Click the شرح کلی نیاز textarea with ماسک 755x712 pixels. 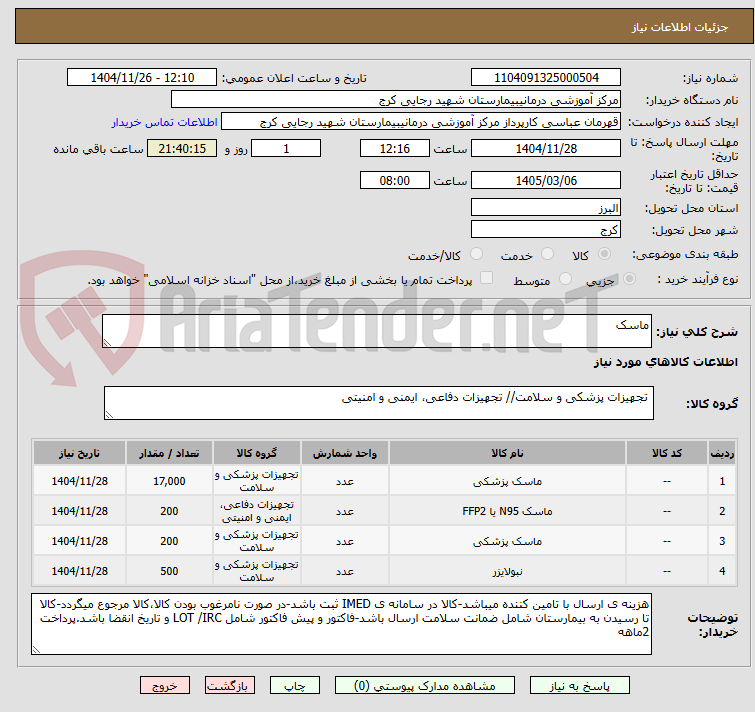(x=377, y=331)
